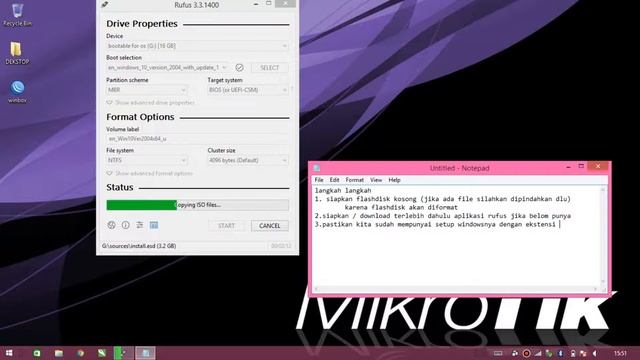640x360 pixels.
Task: Open the volume speaker tray icon
Action: (x=595, y=353)
